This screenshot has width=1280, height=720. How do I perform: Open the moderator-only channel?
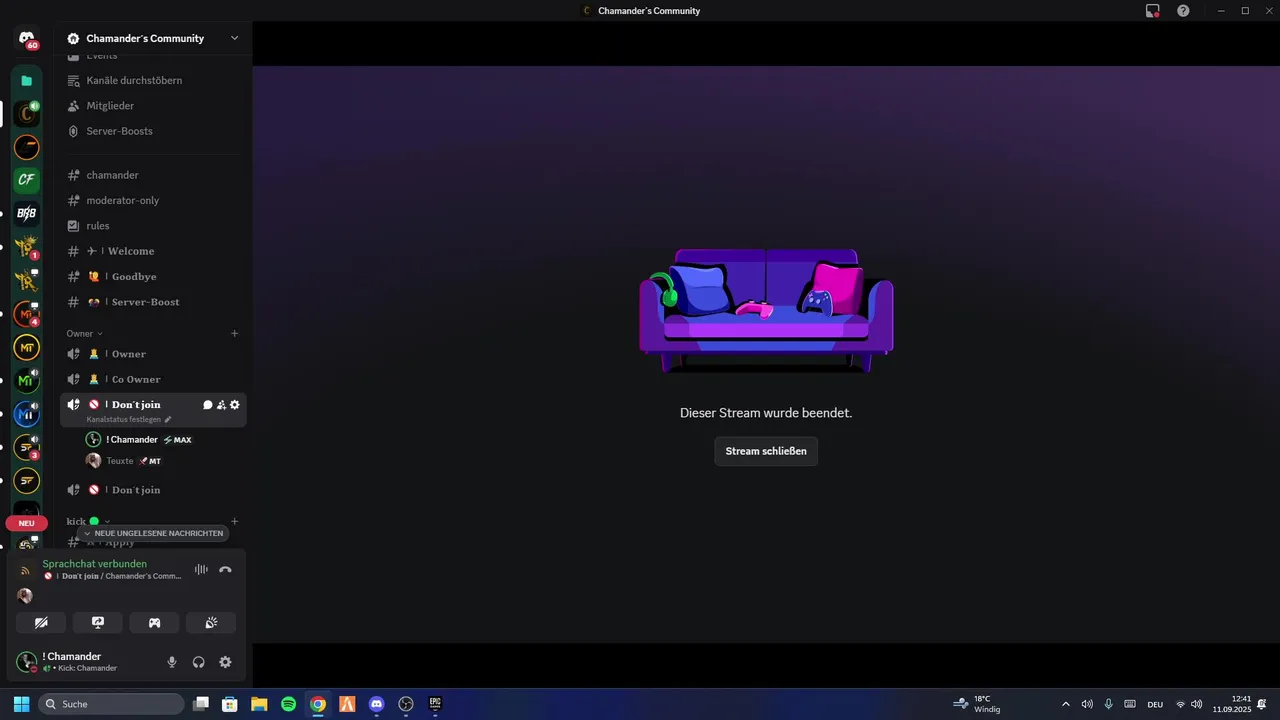point(152,200)
